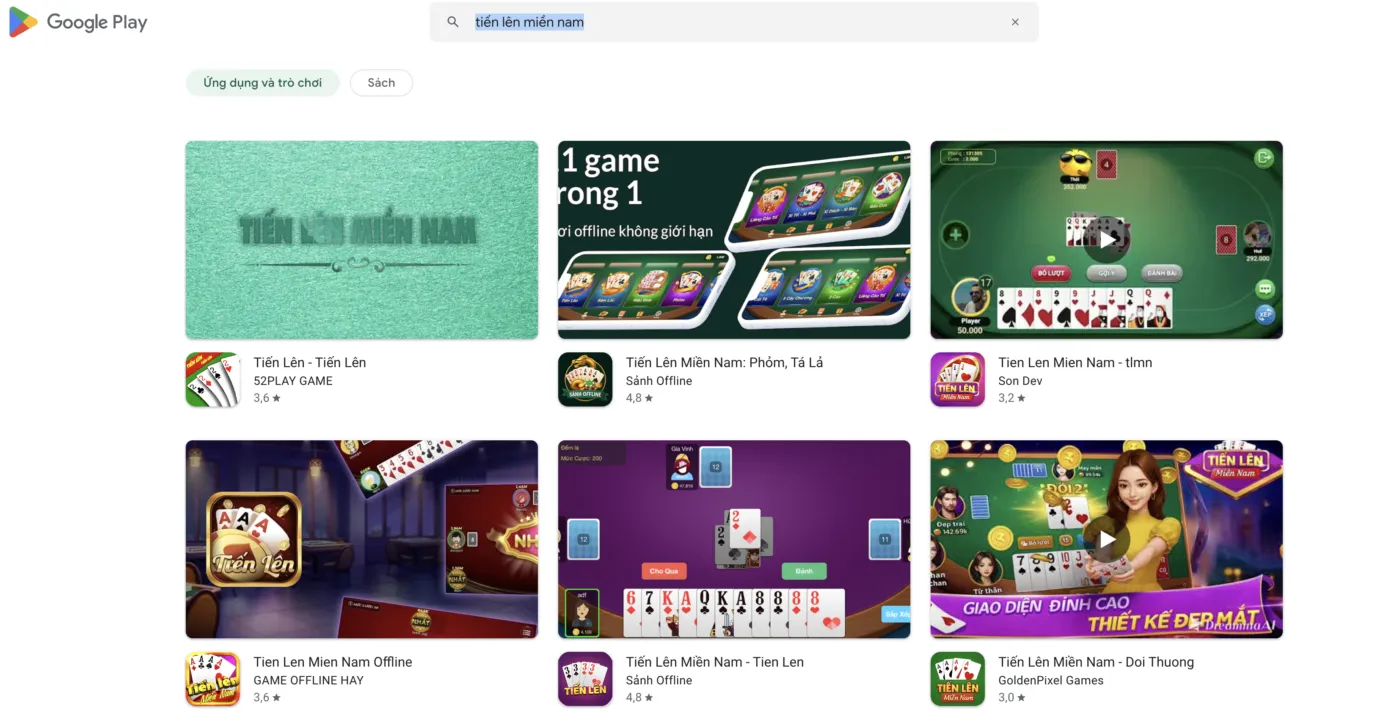Open the Son Dev developer link

(1021, 380)
